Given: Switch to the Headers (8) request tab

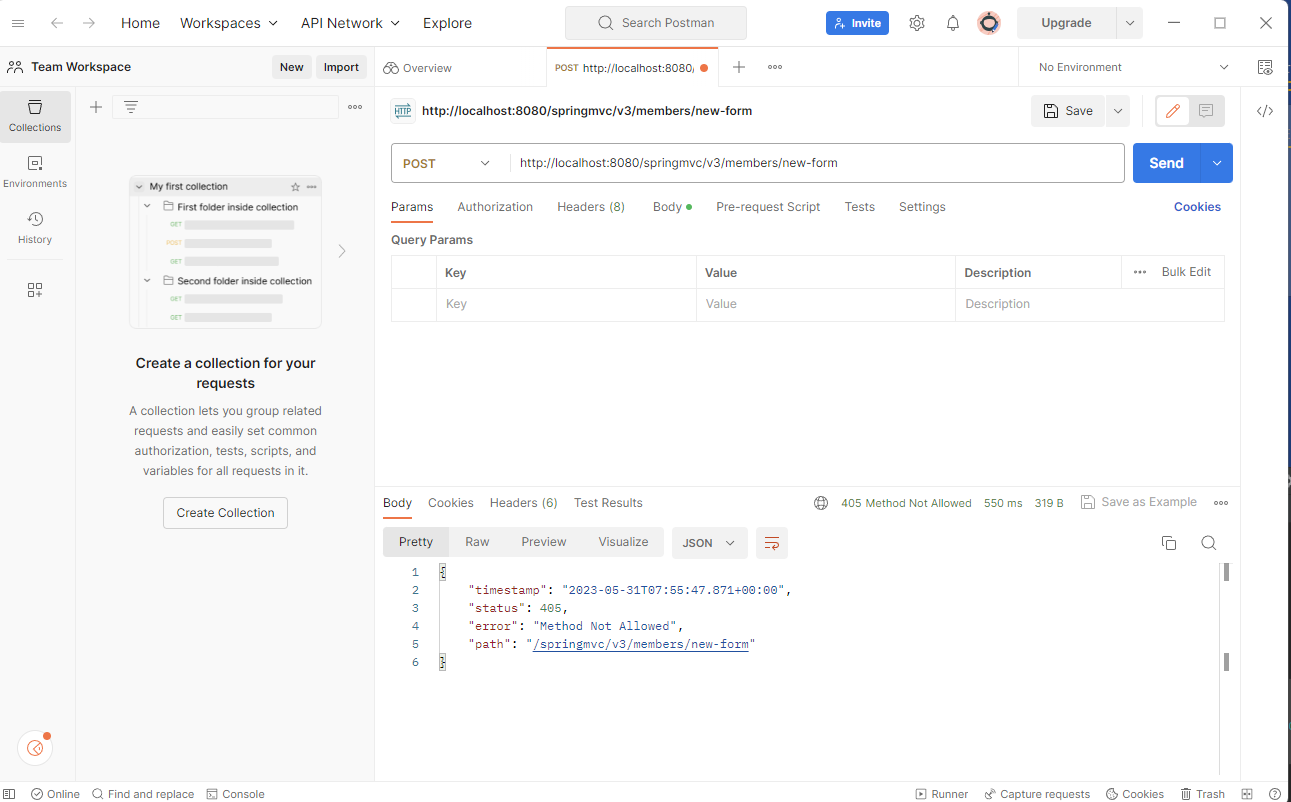Looking at the screenshot, I should (x=591, y=207).
